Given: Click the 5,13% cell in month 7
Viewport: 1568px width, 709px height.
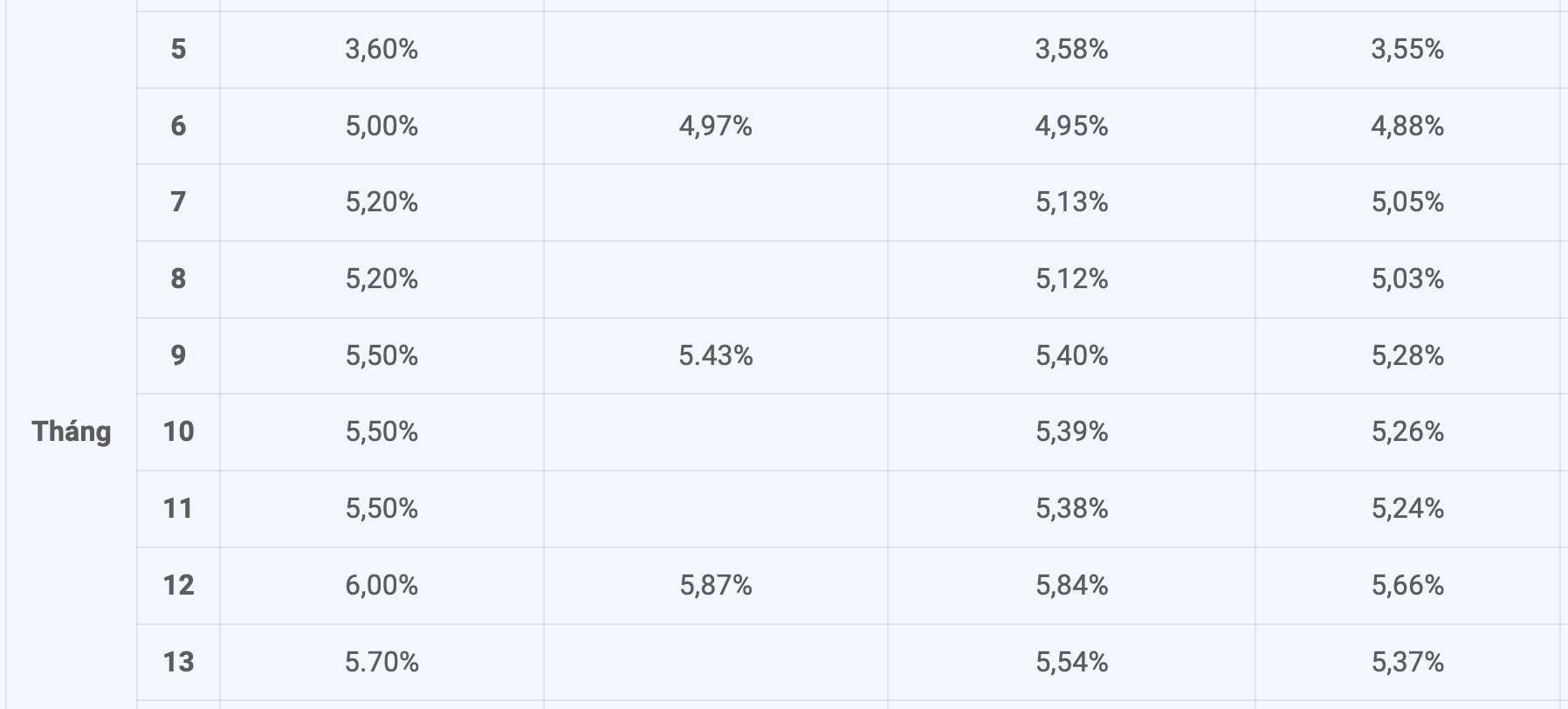Looking at the screenshot, I should pyautogui.click(x=1072, y=202).
